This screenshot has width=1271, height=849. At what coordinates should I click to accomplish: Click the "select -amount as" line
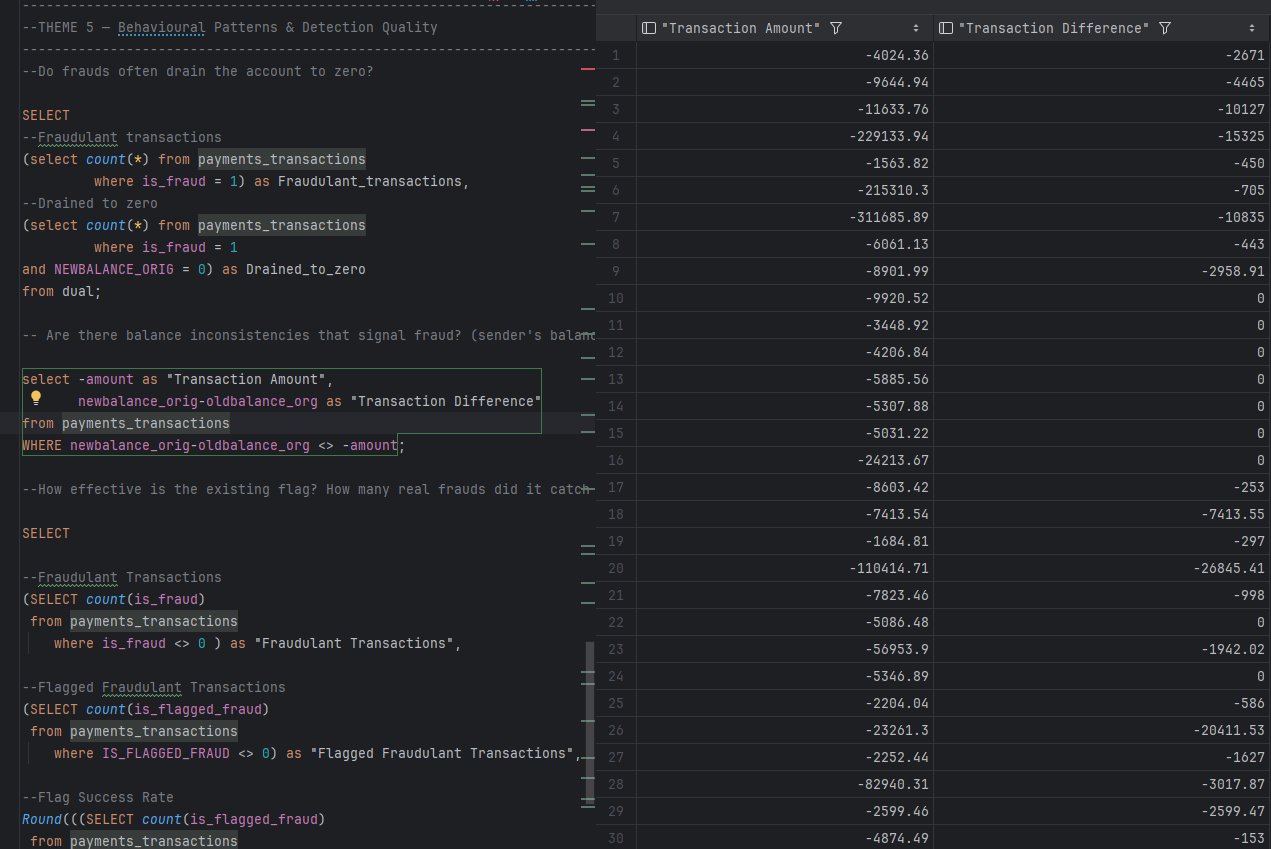tap(178, 379)
